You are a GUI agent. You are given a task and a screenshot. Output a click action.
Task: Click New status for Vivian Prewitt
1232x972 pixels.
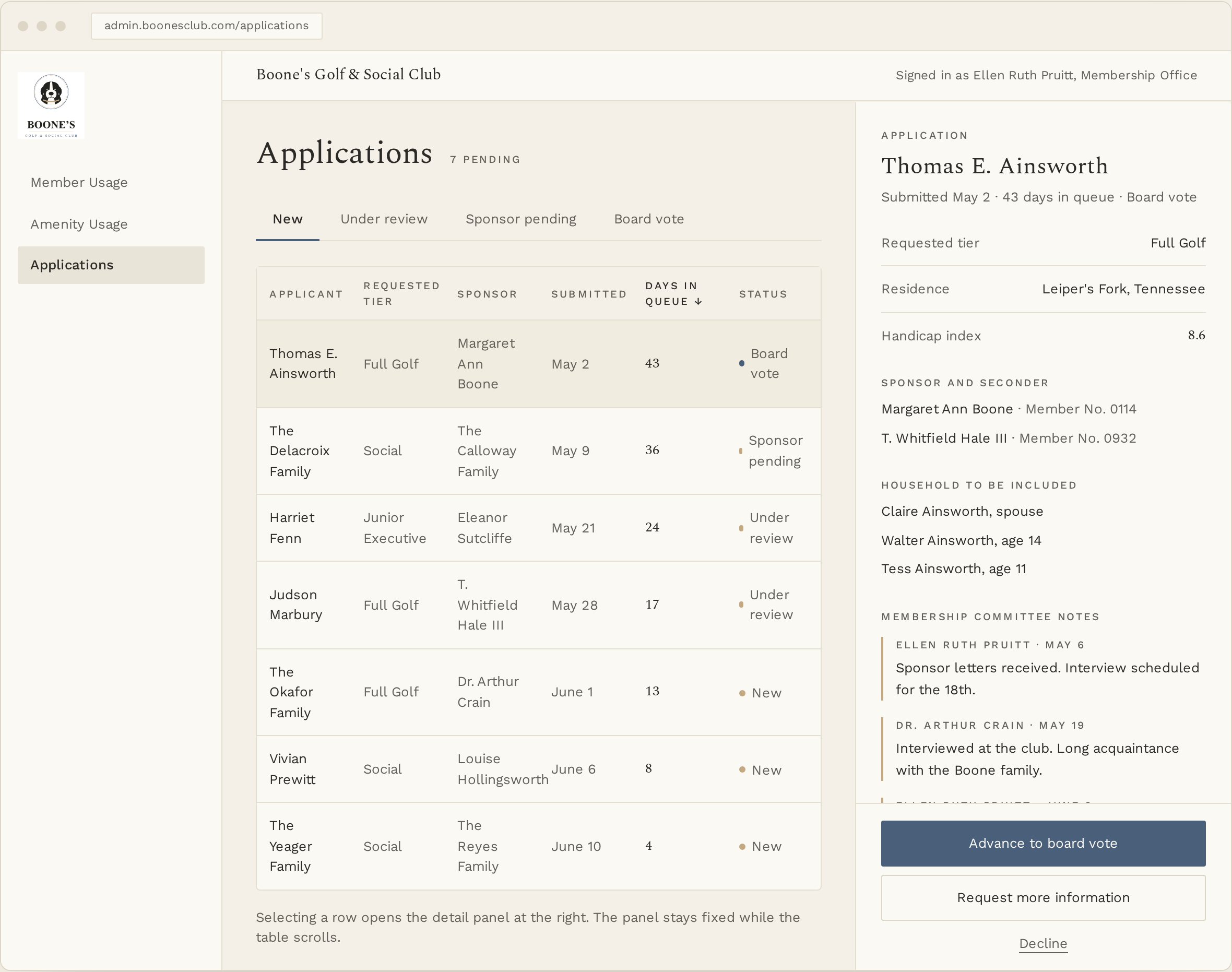click(760, 770)
